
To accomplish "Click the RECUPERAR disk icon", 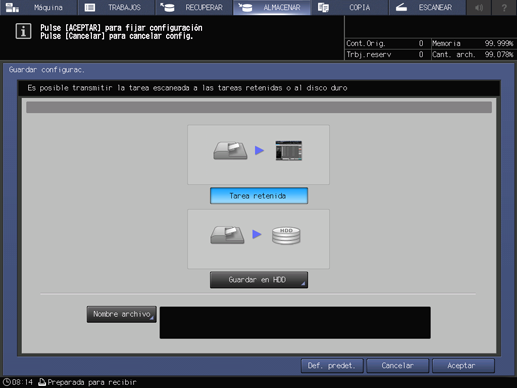I will tap(167, 7).
